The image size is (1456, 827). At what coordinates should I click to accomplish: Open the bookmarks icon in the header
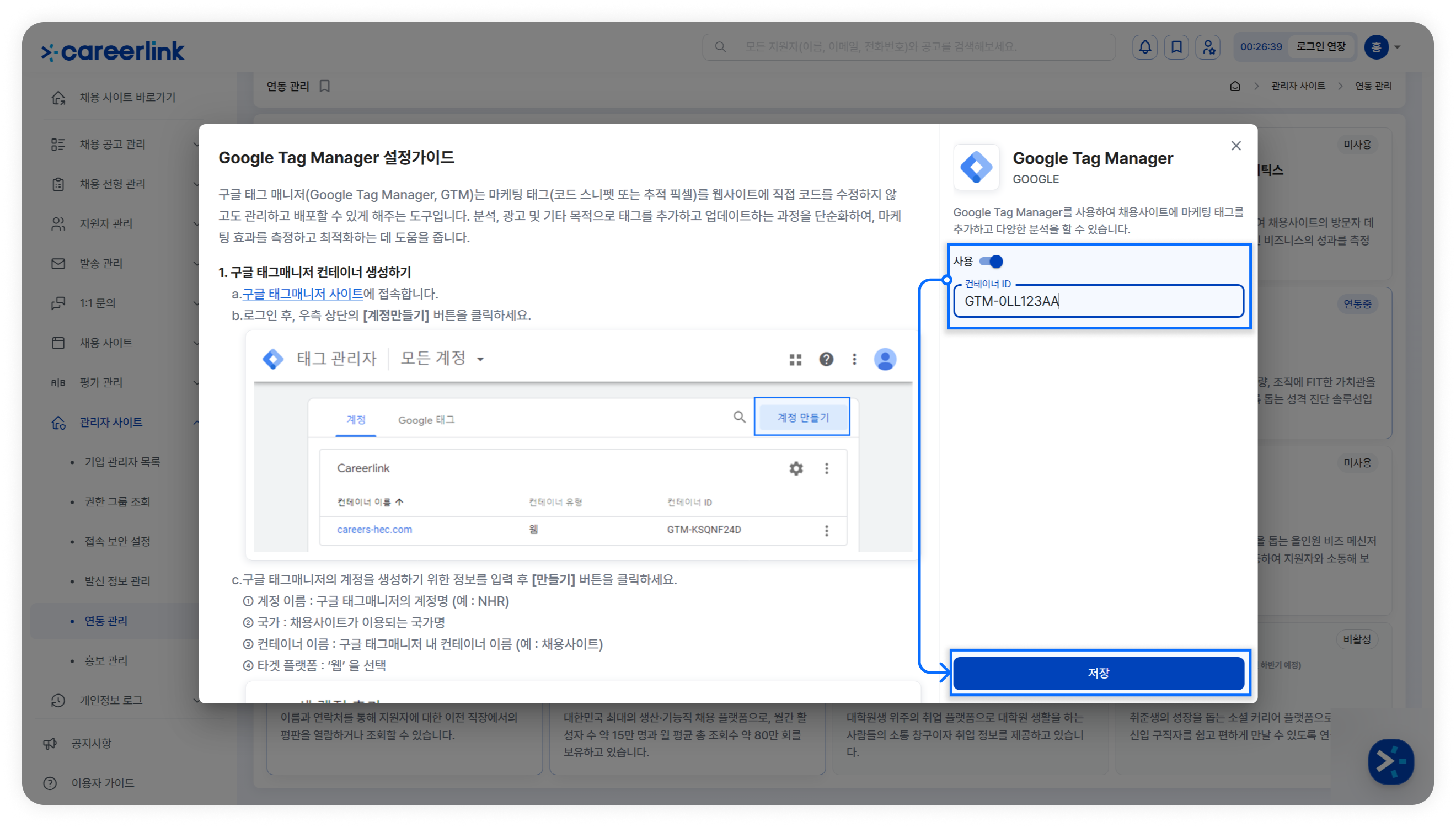tap(1177, 46)
